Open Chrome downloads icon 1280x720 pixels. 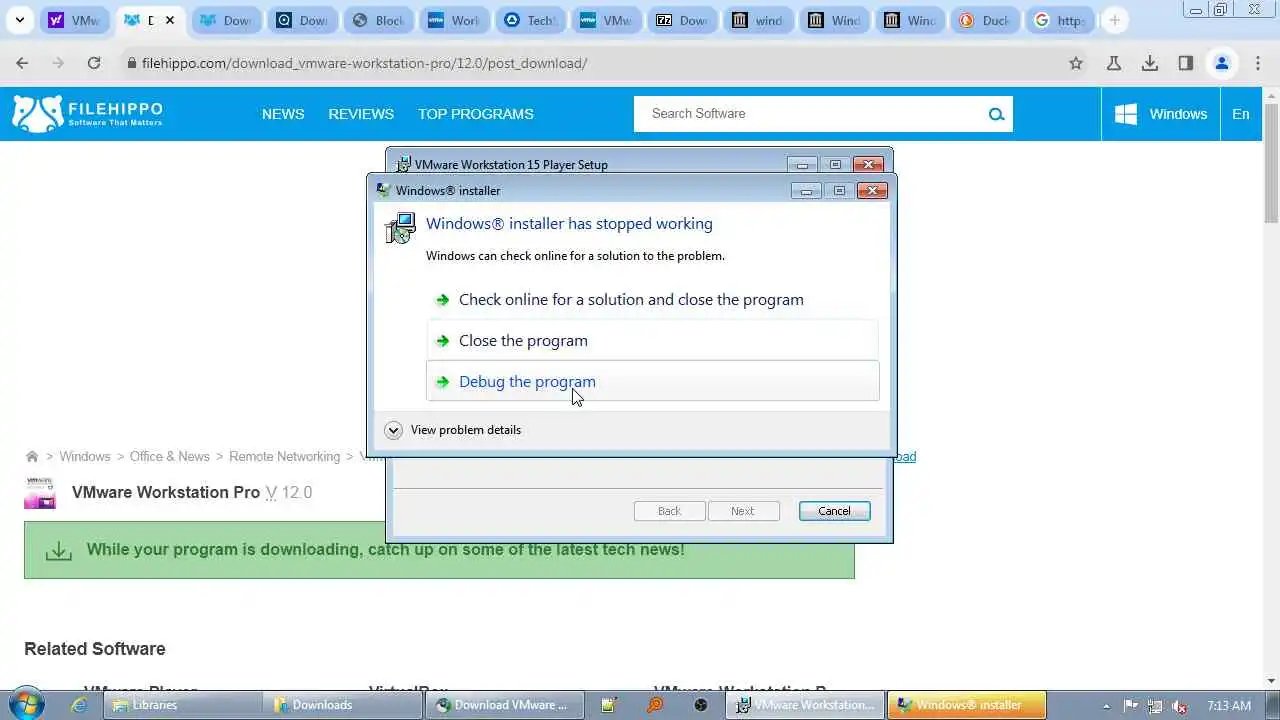(1150, 63)
